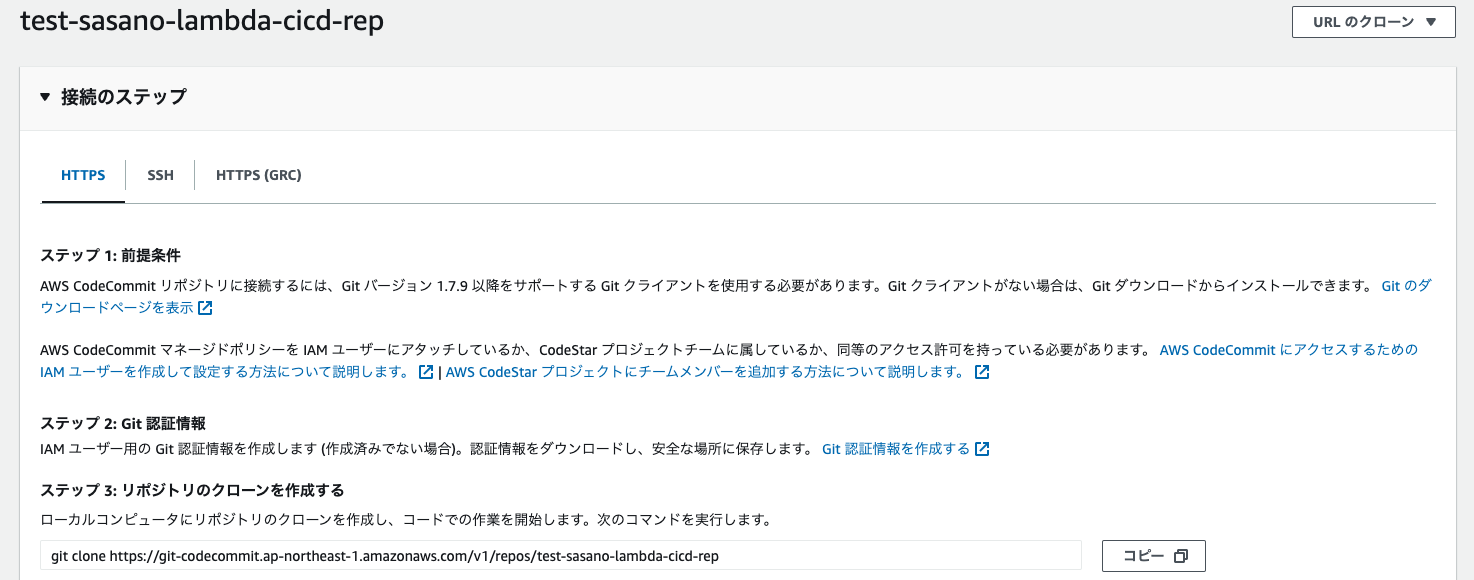Click the external link icon beside Git 認証情報を作成する

pos(982,448)
